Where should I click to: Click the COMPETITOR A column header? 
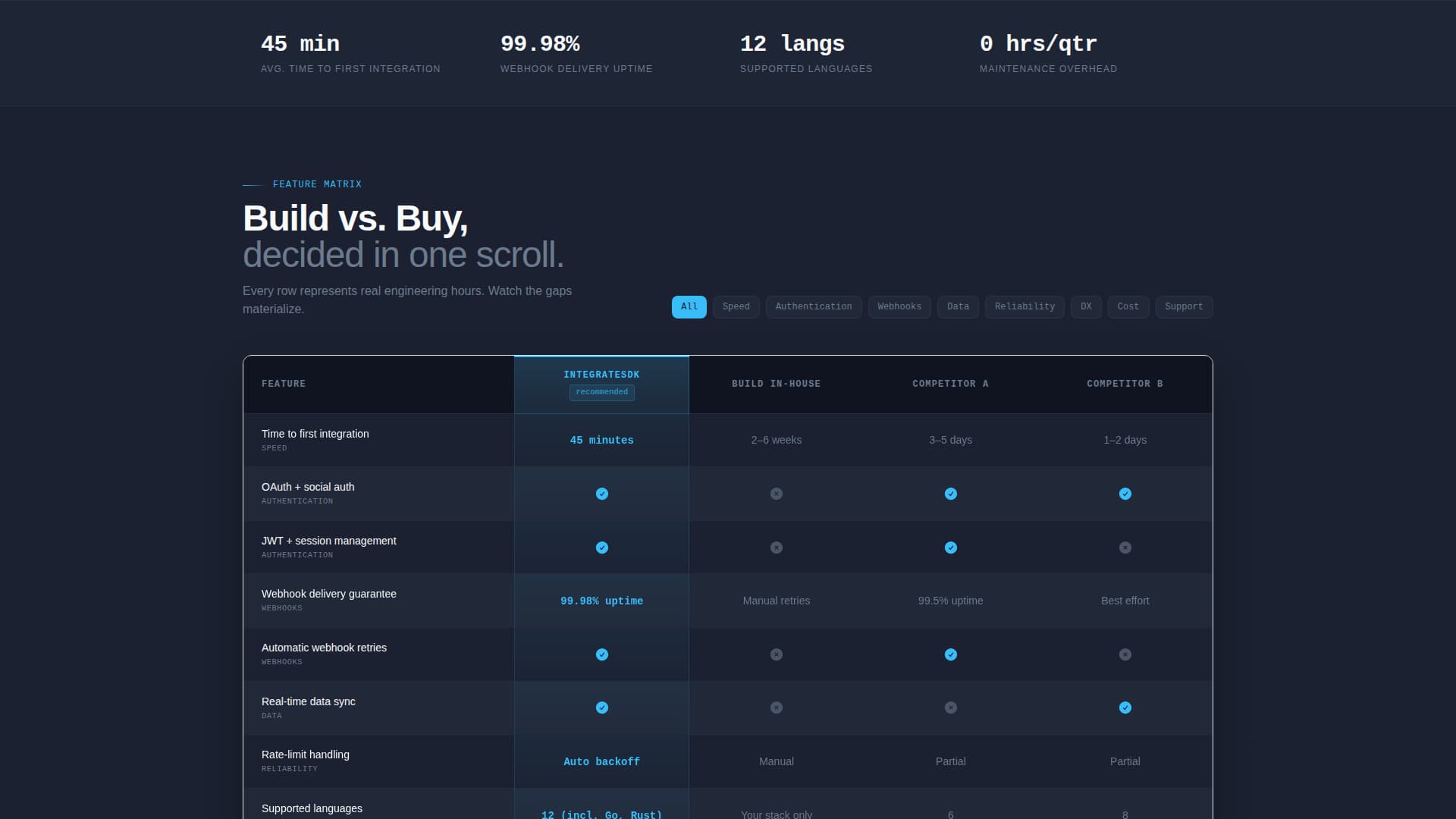click(950, 384)
